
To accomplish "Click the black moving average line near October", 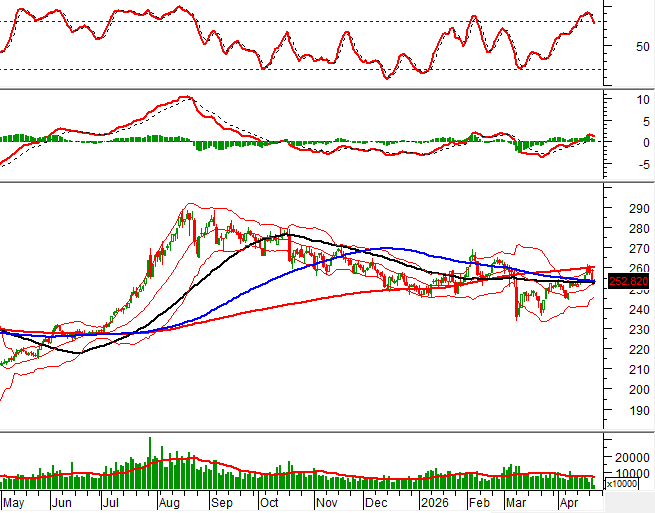I will (x=272, y=236).
